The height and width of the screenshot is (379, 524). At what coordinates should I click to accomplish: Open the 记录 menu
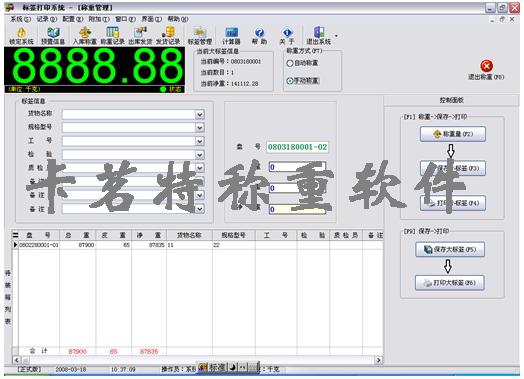pos(46,19)
